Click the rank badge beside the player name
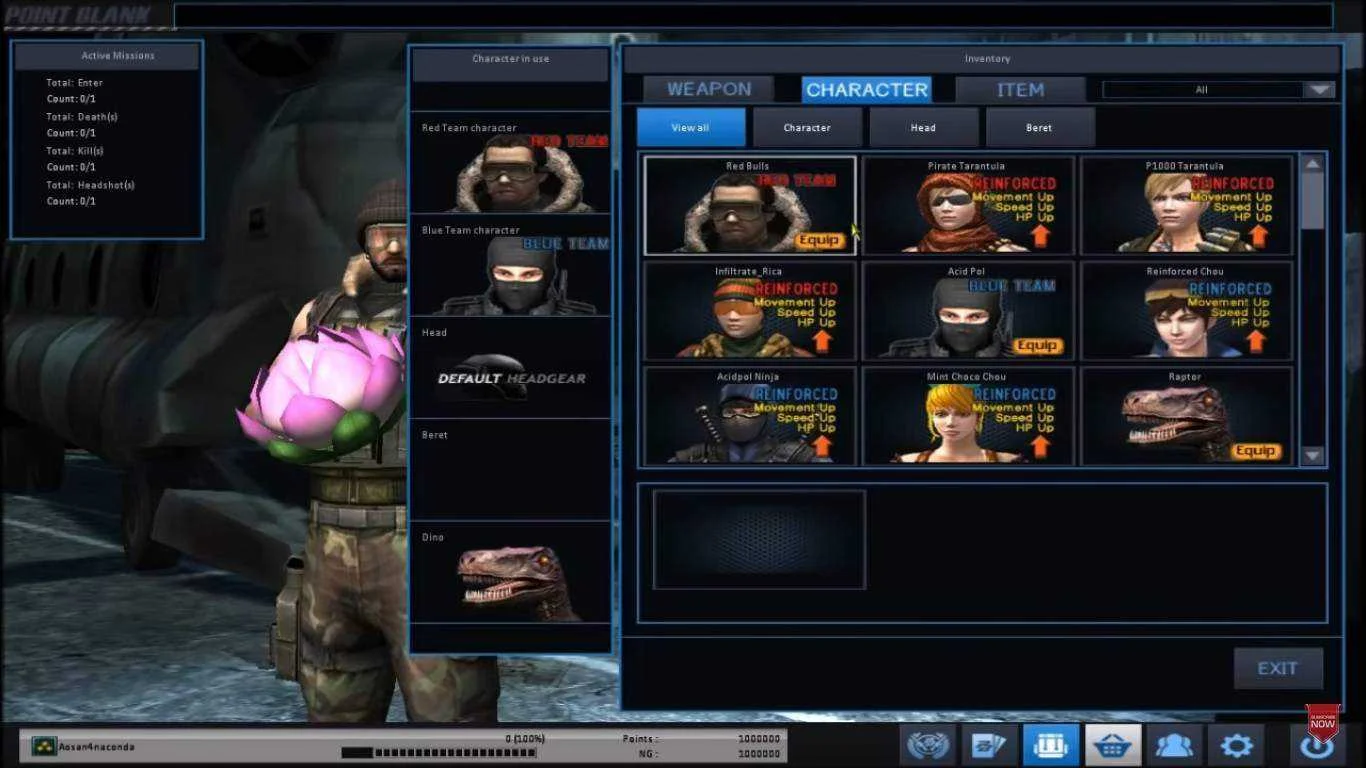Image resolution: width=1366 pixels, height=768 pixels. click(43, 746)
